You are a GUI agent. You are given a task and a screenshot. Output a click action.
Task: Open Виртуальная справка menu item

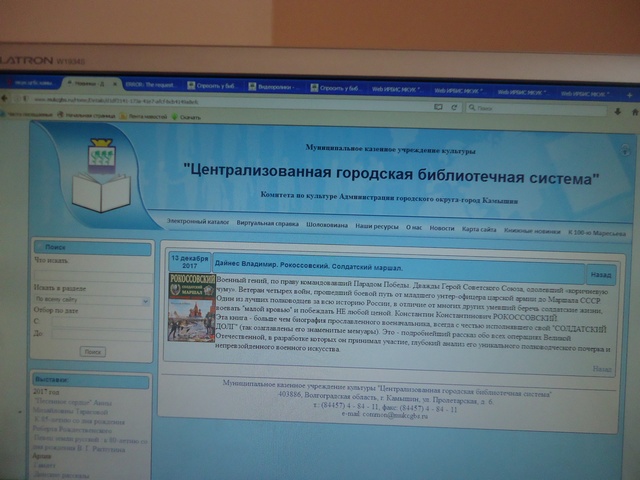point(267,224)
